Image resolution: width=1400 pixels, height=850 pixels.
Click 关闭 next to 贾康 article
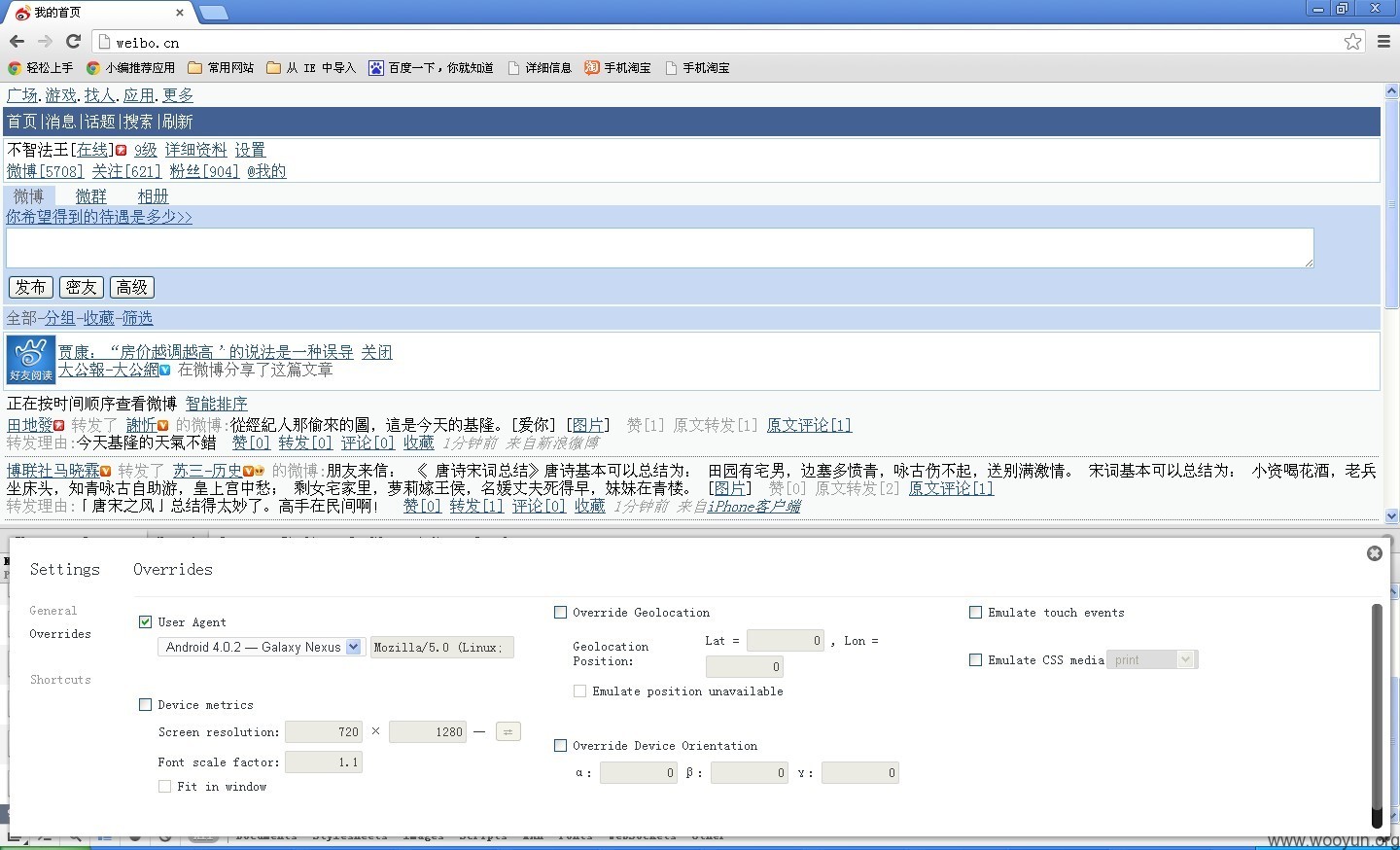[x=377, y=352]
